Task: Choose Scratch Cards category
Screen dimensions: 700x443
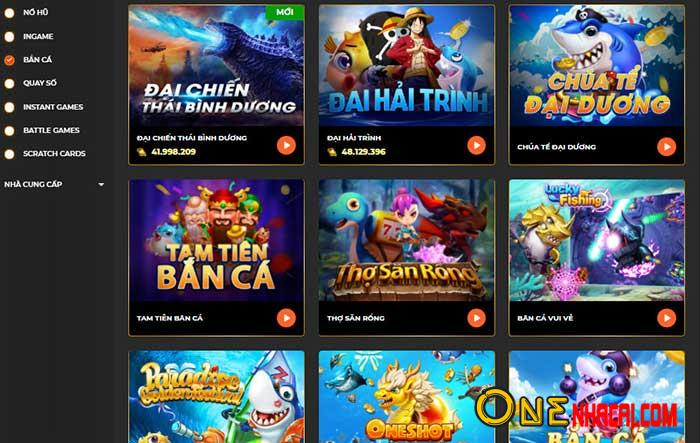Action: pyautogui.click(x=54, y=153)
